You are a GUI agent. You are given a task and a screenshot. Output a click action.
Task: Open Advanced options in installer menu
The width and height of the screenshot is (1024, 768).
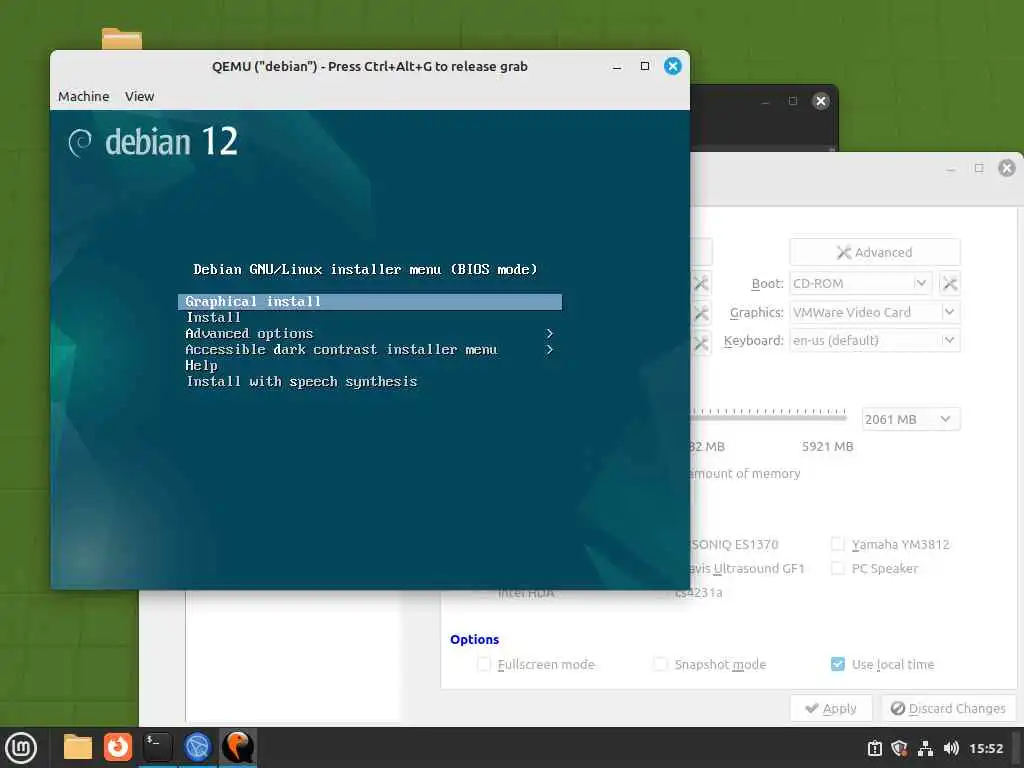click(370, 334)
